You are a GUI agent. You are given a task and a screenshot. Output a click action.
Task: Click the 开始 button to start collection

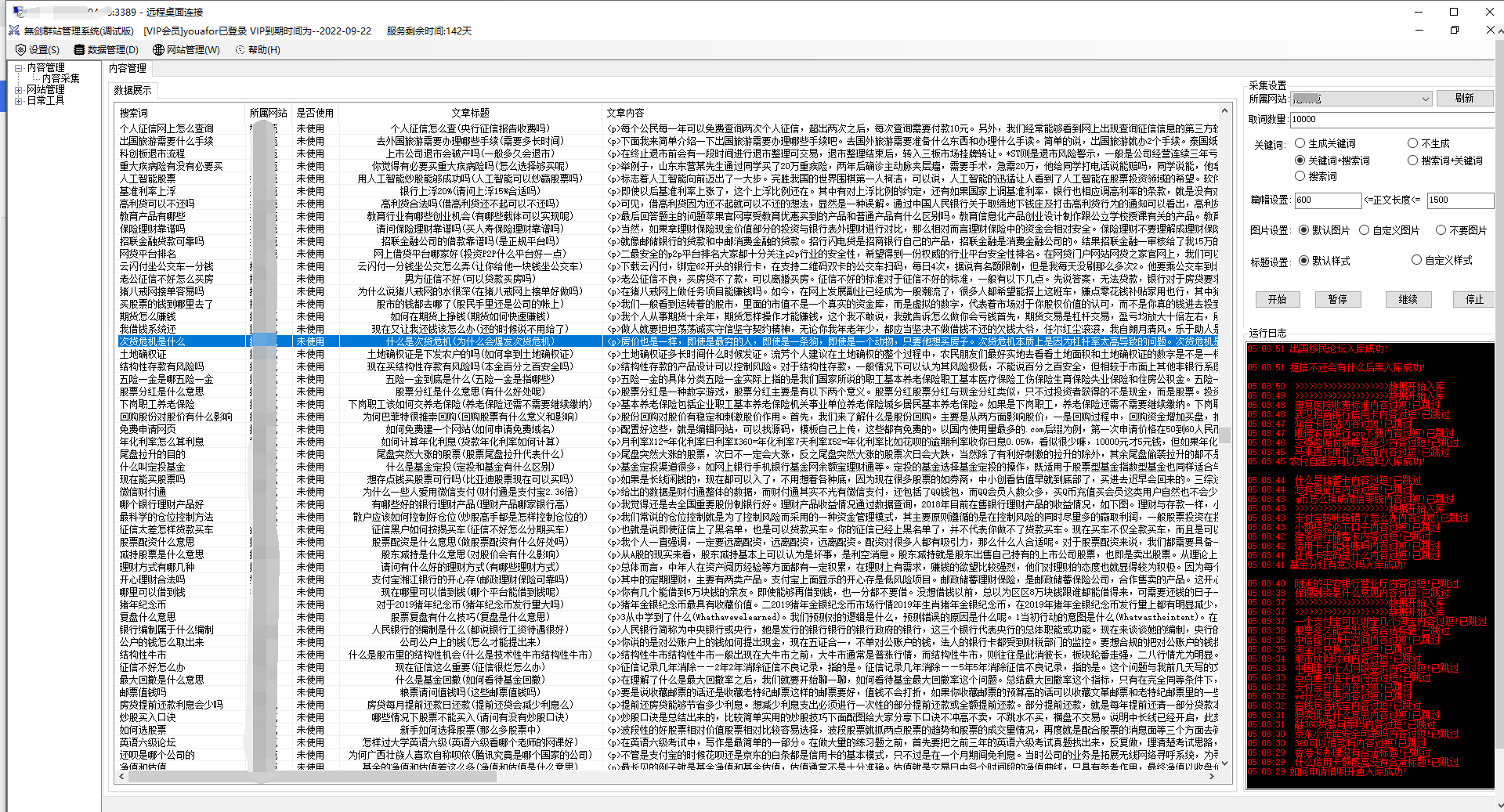pos(1278,299)
